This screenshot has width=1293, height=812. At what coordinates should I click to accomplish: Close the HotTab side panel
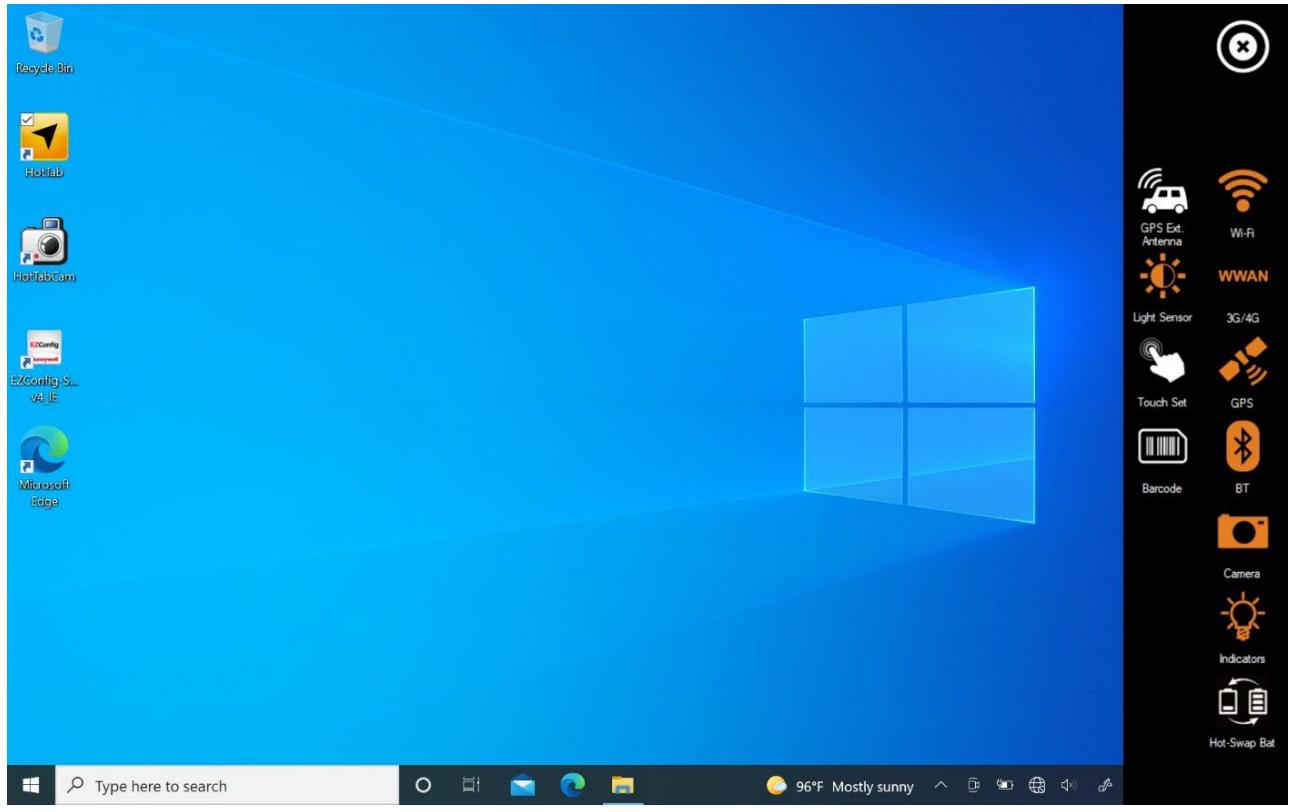pyautogui.click(x=1243, y=49)
